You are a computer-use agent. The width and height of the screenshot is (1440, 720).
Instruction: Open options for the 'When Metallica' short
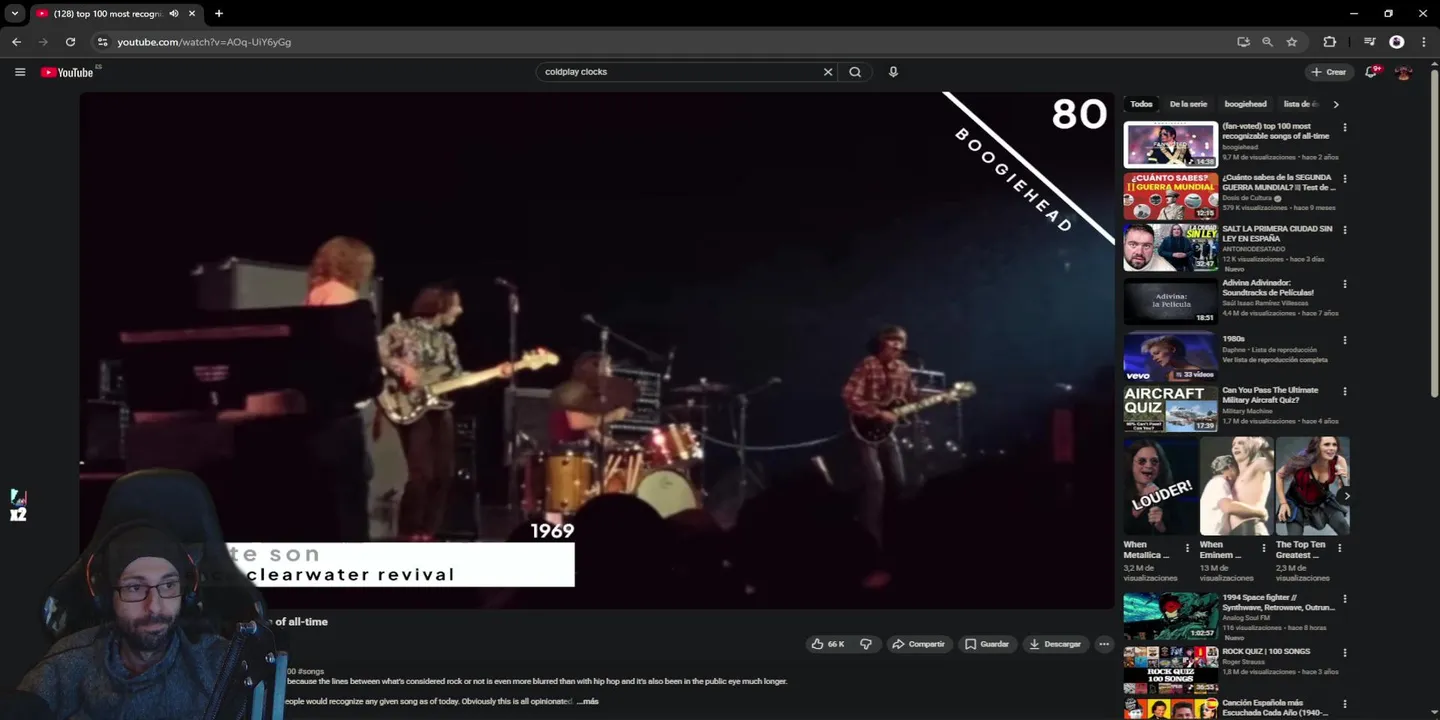tap(1188, 548)
